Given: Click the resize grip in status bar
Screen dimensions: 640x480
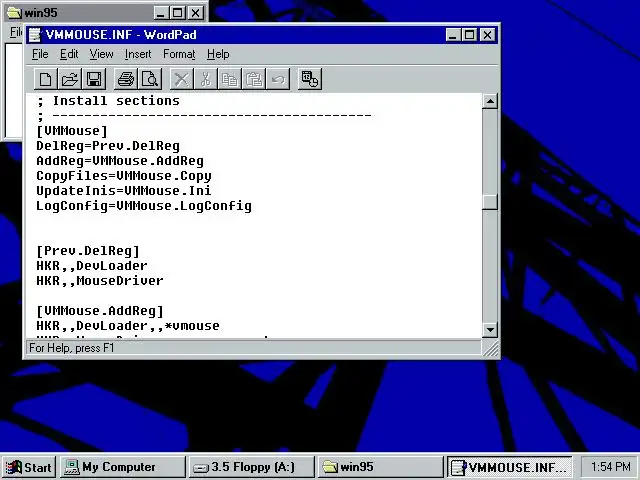Looking at the screenshot, I should pos(491,348).
